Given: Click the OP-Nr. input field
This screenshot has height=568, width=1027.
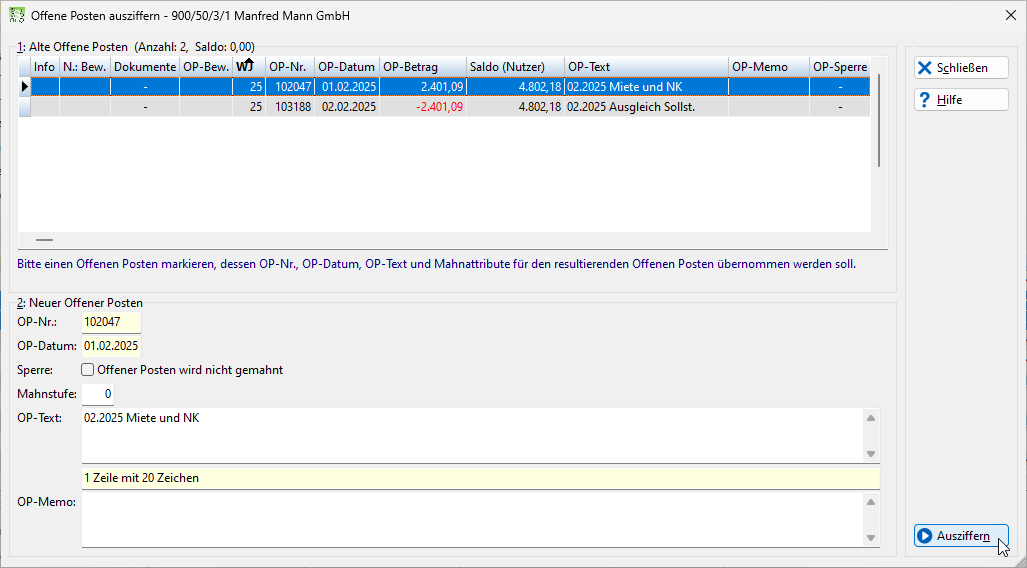Looking at the screenshot, I should (x=111, y=322).
